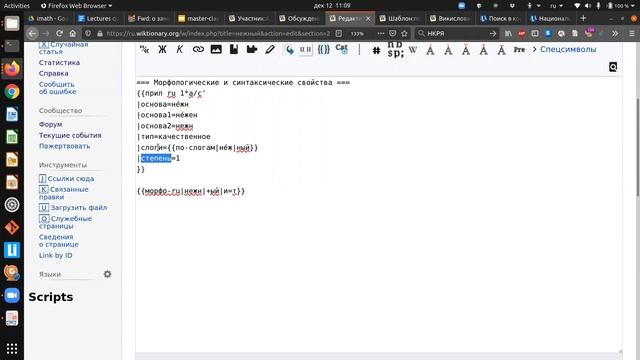Open Загрузить файл upload link
Image resolution: width=640 pixels, height=360 pixels.
coord(79,207)
